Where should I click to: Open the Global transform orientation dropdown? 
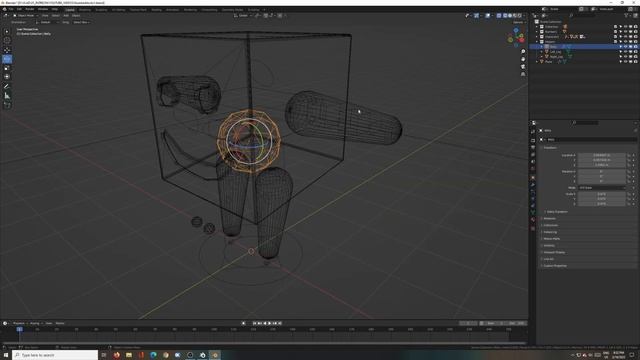pos(243,16)
